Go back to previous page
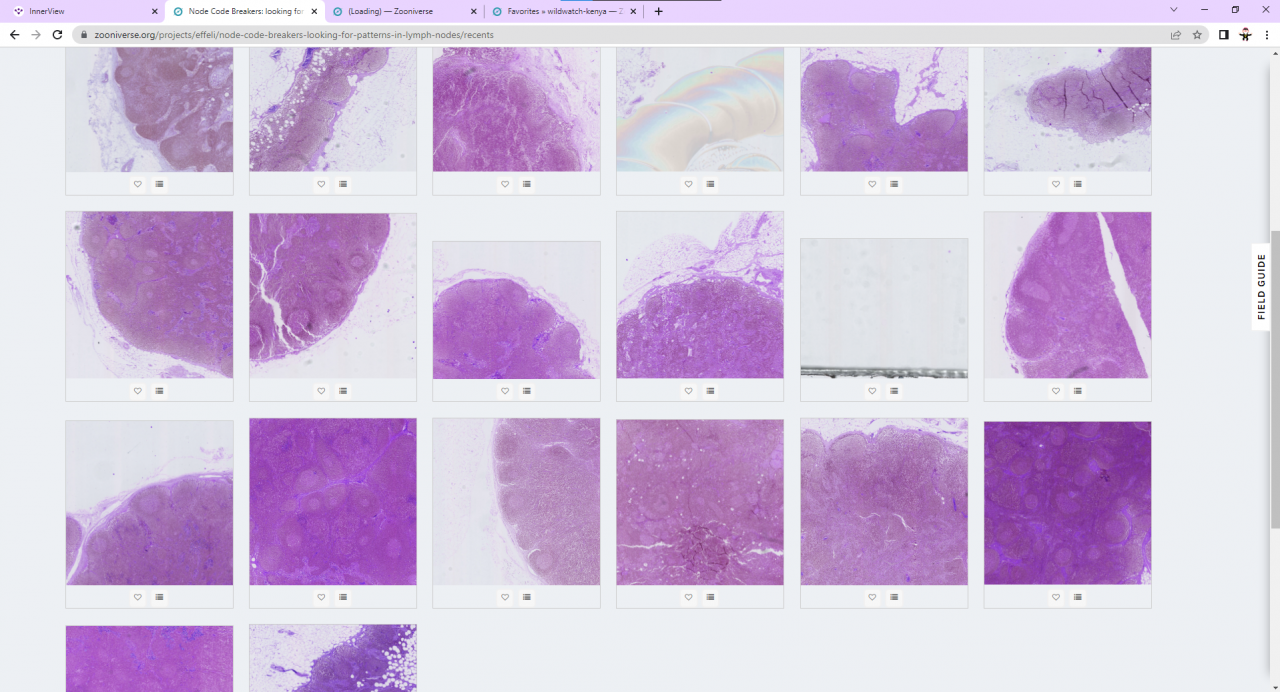 [14, 34]
